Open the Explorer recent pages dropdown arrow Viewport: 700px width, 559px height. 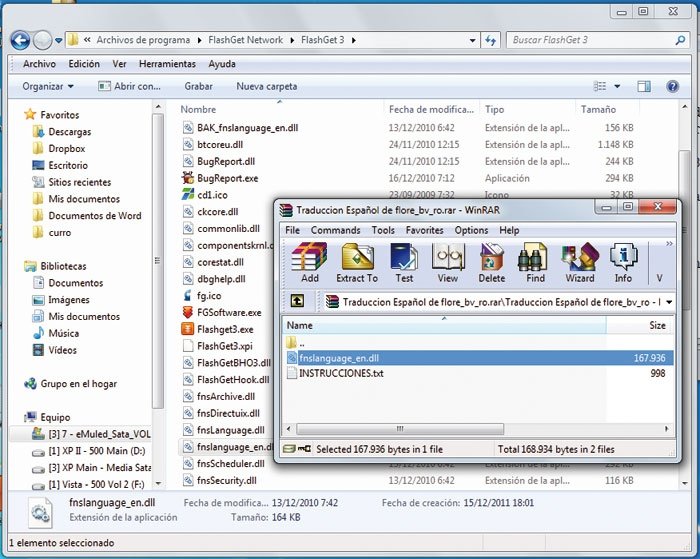click(x=58, y=41)
